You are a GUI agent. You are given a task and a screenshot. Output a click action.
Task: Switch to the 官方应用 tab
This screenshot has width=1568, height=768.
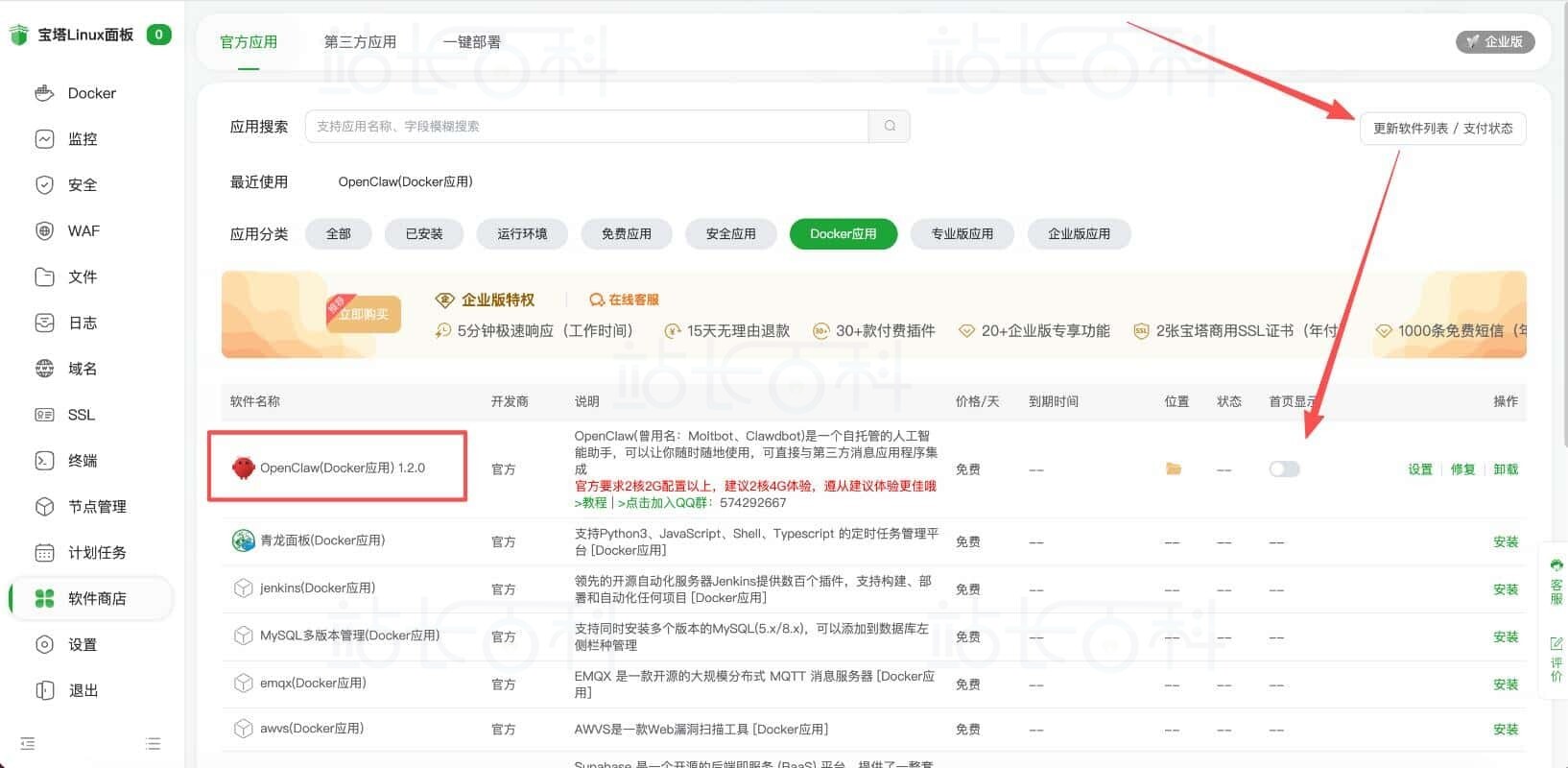click(x=249, y=42)
